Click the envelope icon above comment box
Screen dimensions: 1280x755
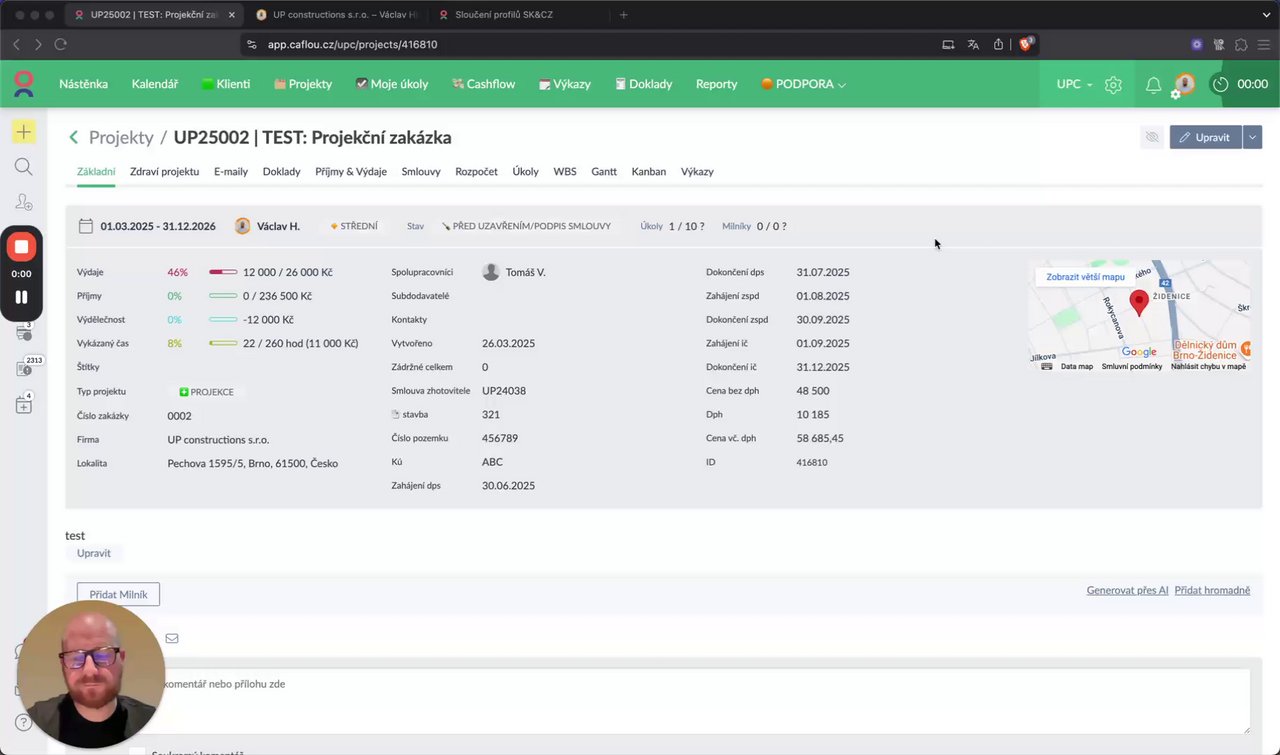pos(172,638)
